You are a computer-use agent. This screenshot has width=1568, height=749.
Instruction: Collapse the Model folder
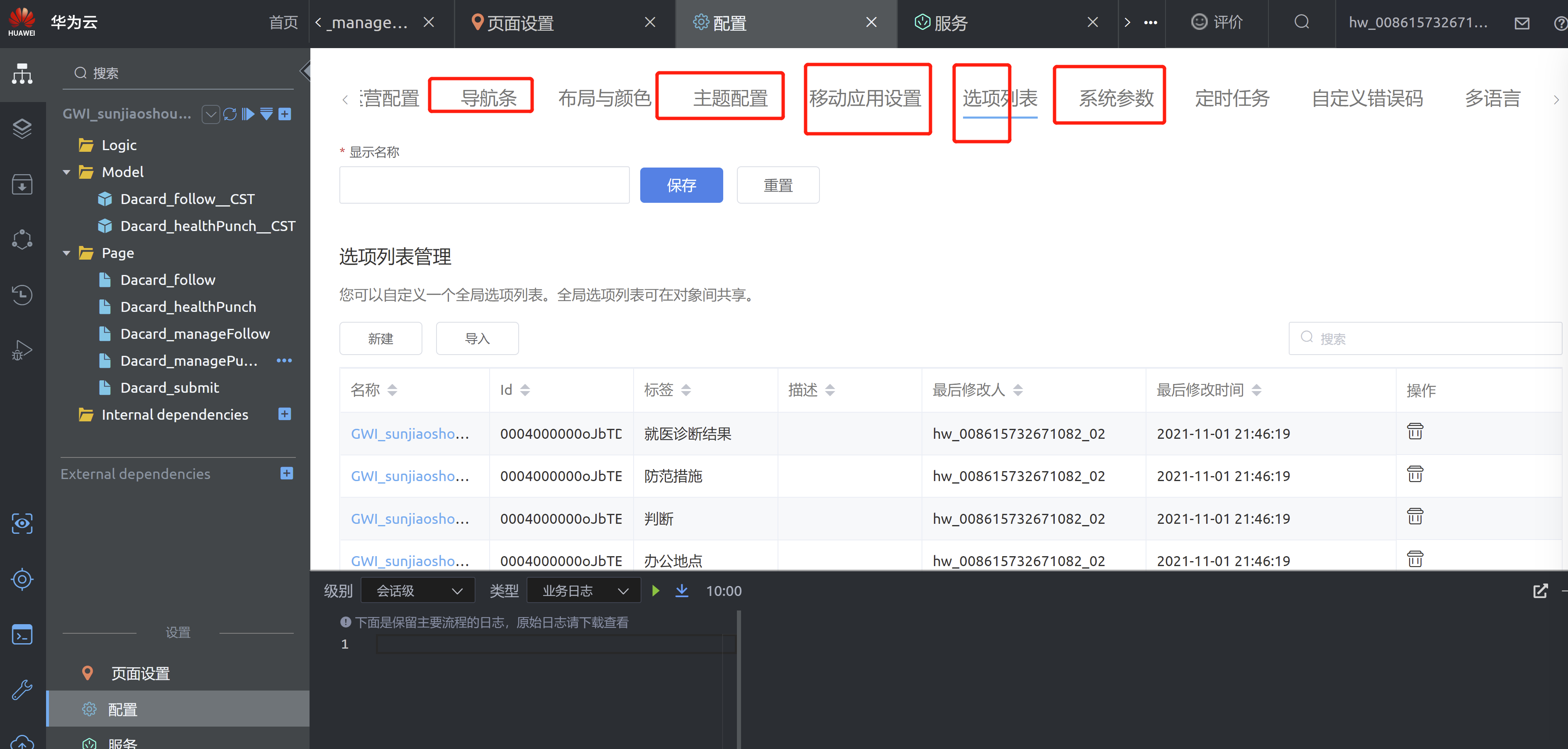pos(66,172)
